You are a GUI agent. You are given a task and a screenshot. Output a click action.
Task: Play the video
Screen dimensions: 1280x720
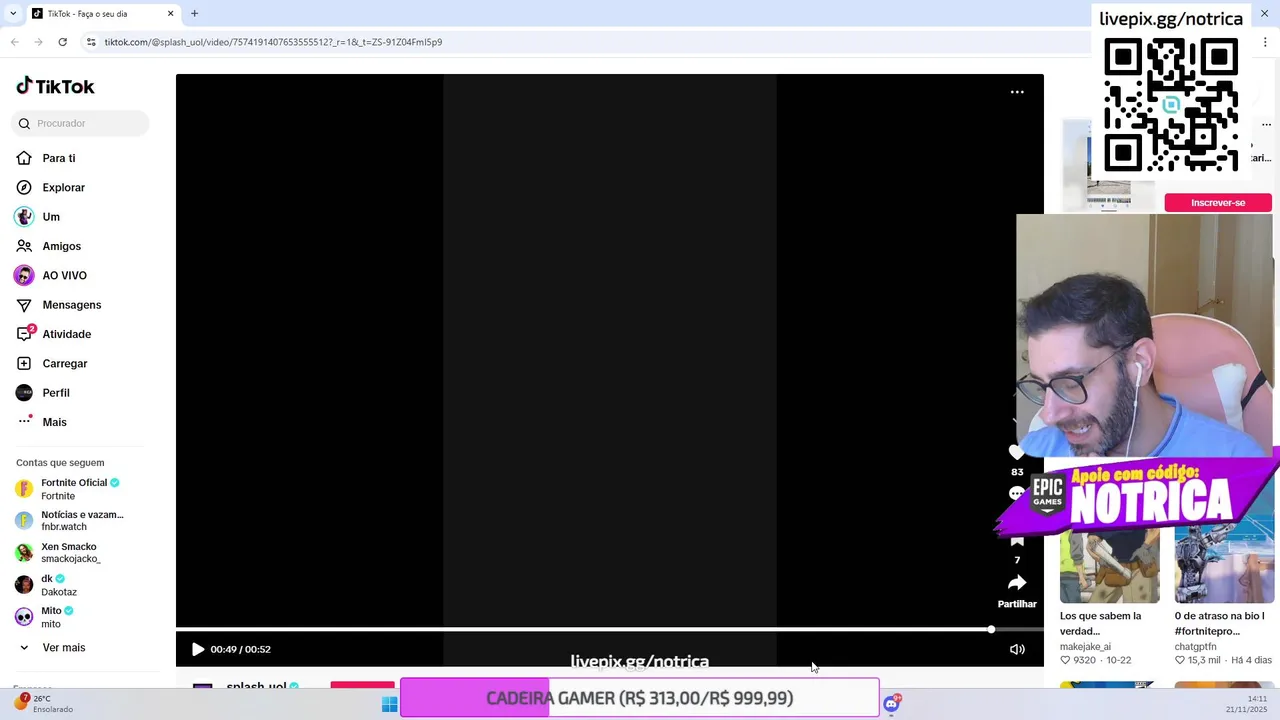pyautogui.click(x=198, y=649)
